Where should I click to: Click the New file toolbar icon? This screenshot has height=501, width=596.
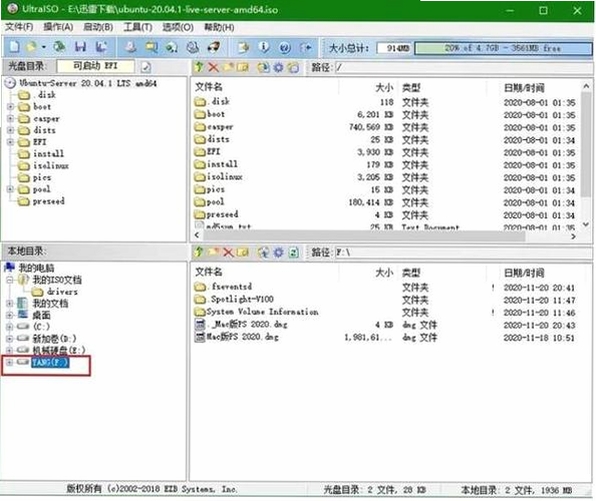[x=14, y=47]
